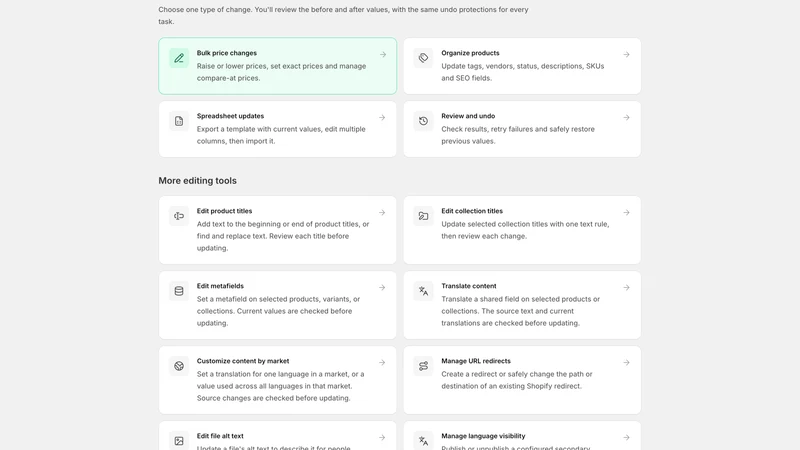
Task: Click the pencil icon on Bulk price changes
Action: (x=179, y=58)
